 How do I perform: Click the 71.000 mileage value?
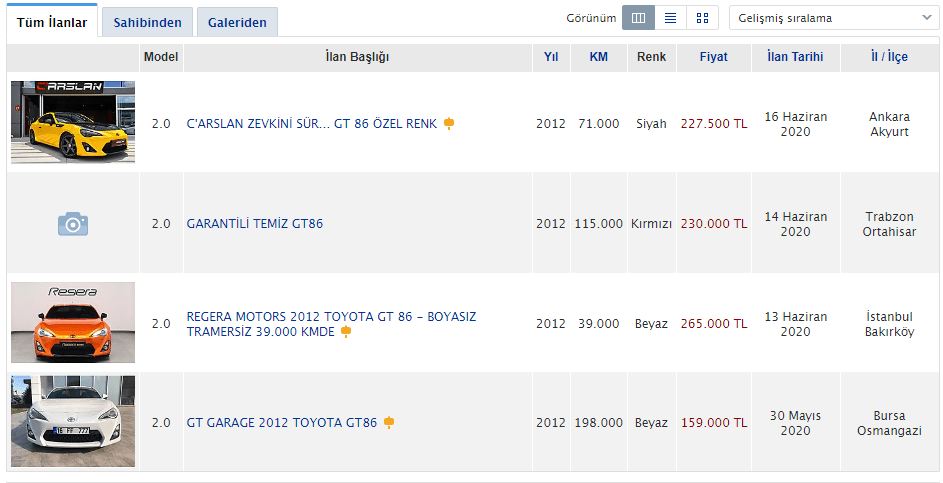tap(598, 124)
